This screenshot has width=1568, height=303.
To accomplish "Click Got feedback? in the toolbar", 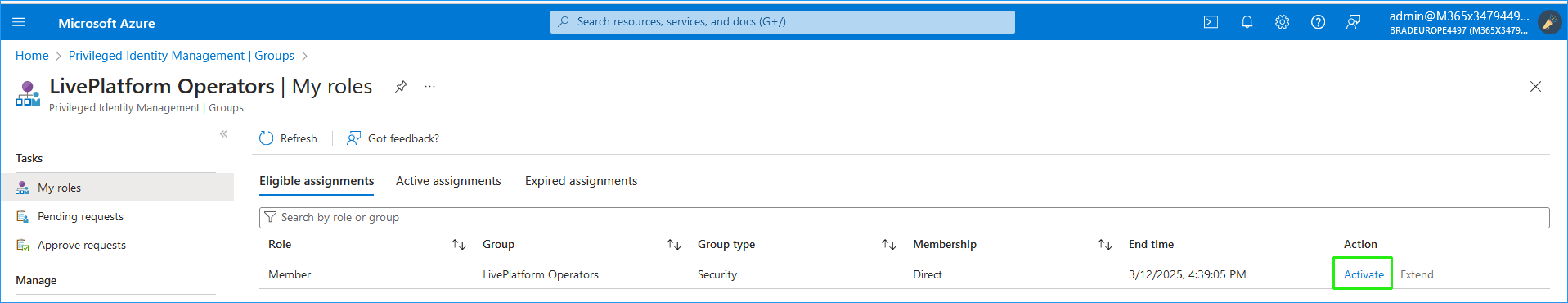I will (393, 138).
